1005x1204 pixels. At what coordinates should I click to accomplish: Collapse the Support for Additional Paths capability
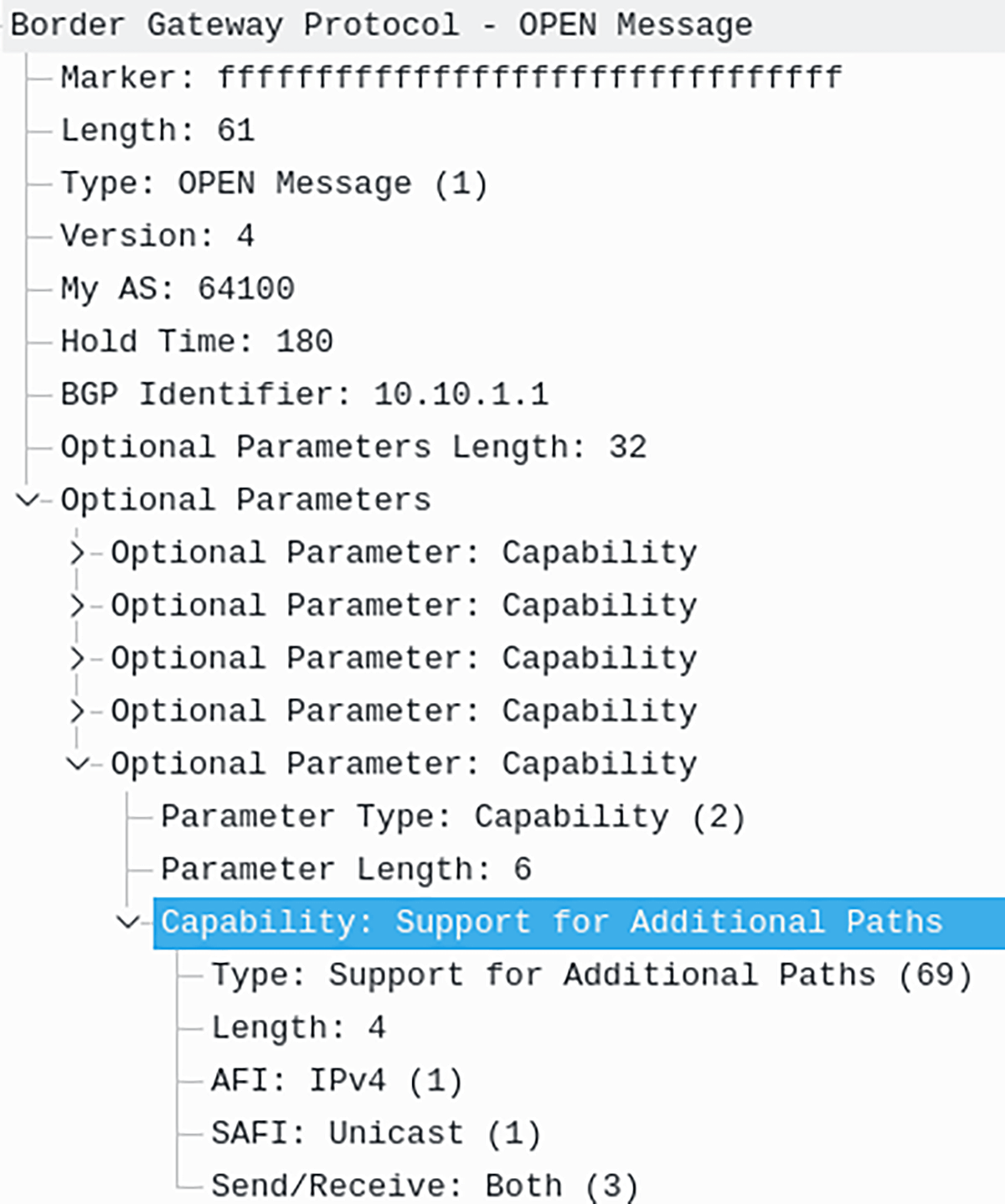127,922
